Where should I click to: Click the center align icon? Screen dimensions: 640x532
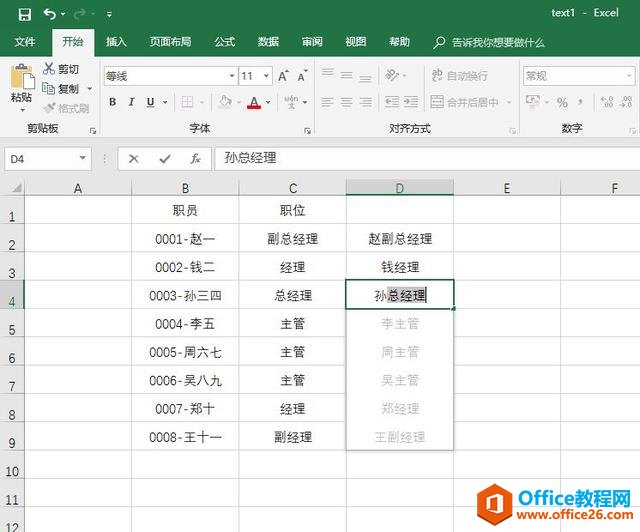[x=347, y=102]
